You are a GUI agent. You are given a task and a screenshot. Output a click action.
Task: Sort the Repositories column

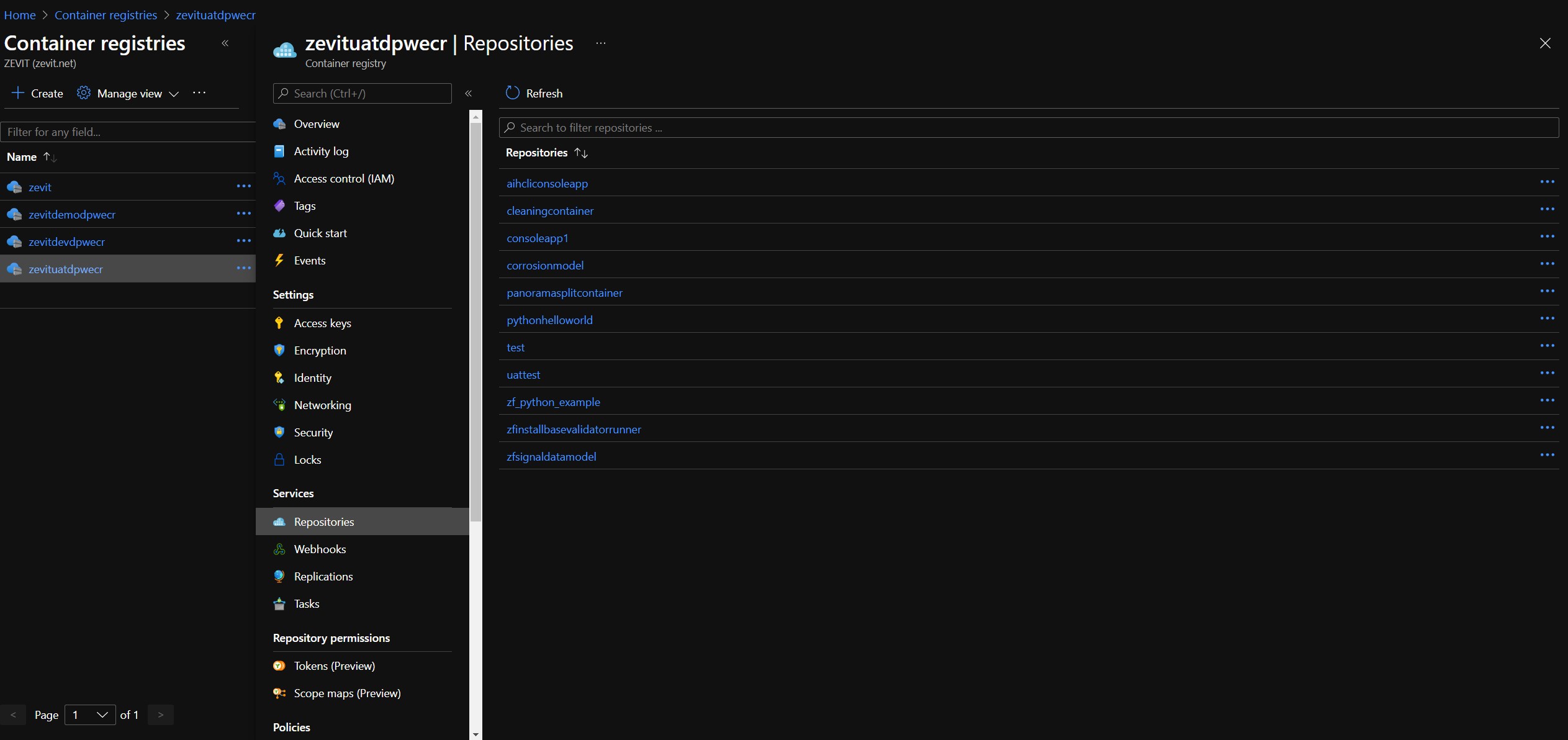(x=546, y=153)
